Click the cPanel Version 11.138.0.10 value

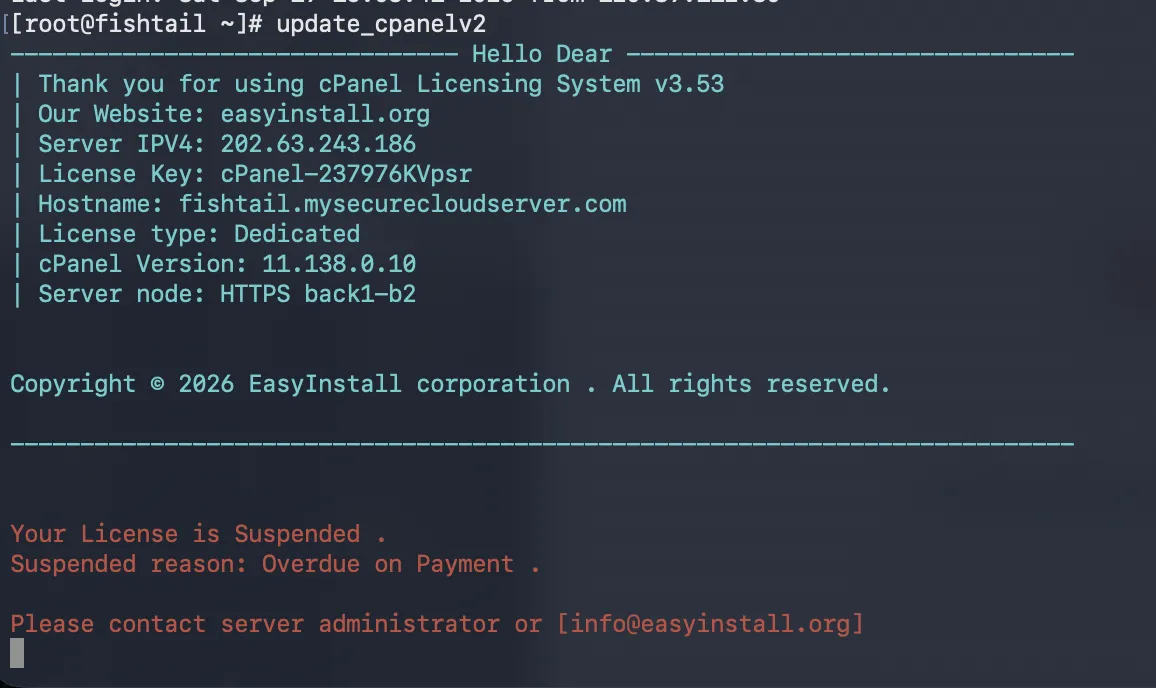[339, 264]
